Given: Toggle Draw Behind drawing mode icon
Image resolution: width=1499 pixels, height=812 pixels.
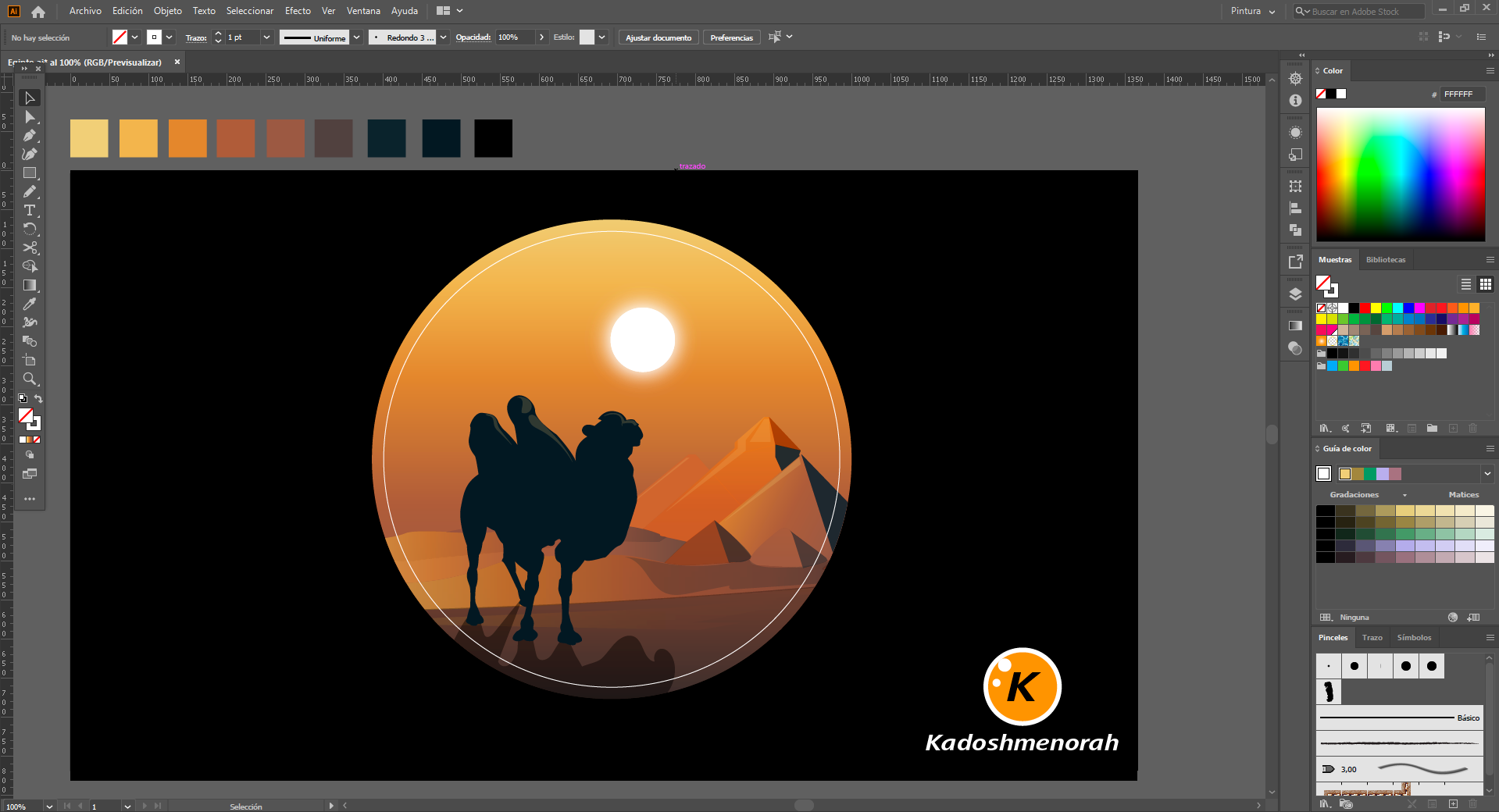Looking at the screenshot, I should (x=30, y=454).
